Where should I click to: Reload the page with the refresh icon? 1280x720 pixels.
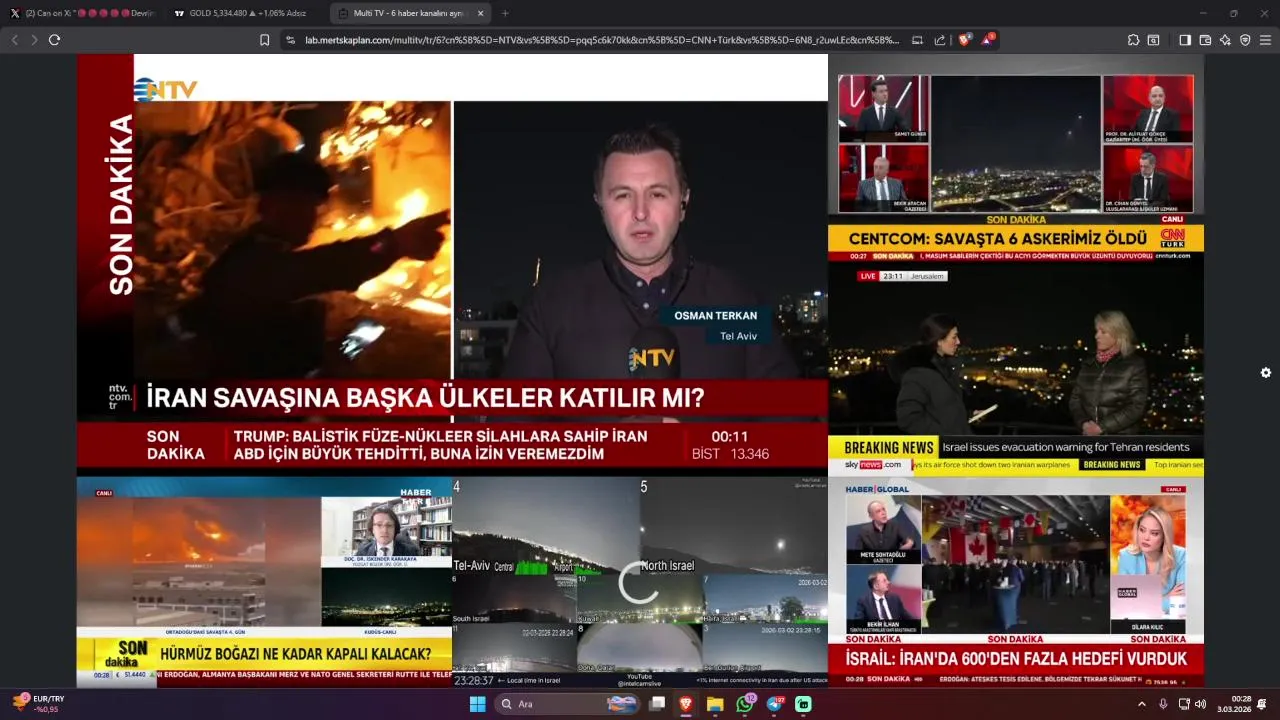pos(54,40)
